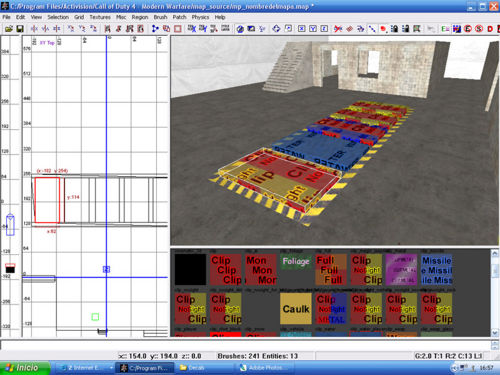Toggle the Y axis lock button
The width and height of the screenshot is (500, 375).
313,29
